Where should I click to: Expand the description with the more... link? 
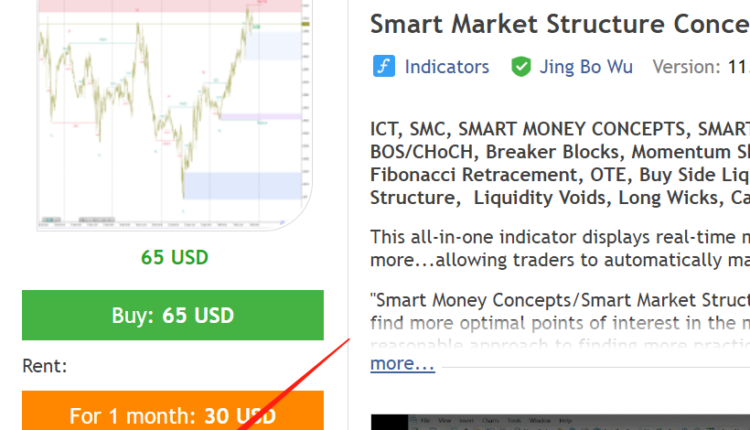[402, 363]
